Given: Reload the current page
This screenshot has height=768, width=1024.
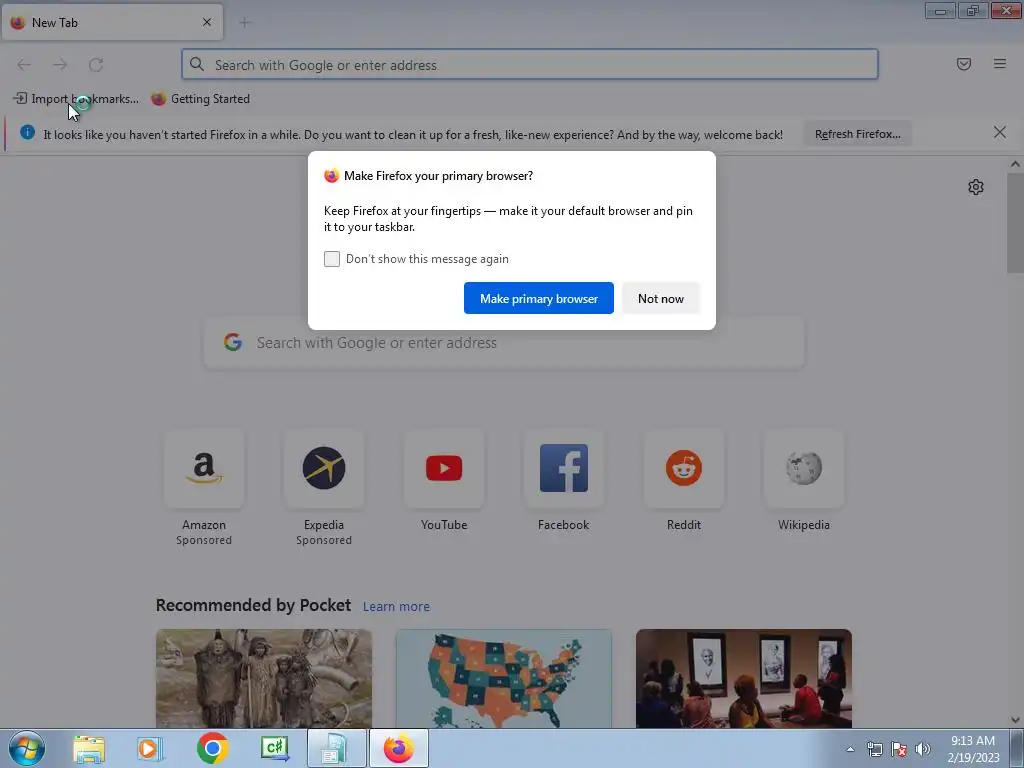Looking at the screenshot, I should 96,65.
